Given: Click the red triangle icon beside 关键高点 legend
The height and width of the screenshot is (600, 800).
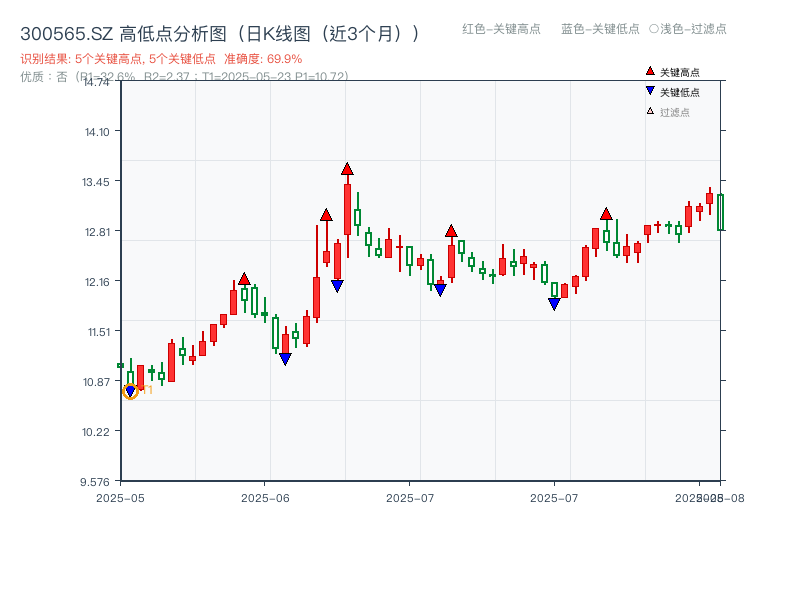Looking at the screenshot, I should 648,70.
